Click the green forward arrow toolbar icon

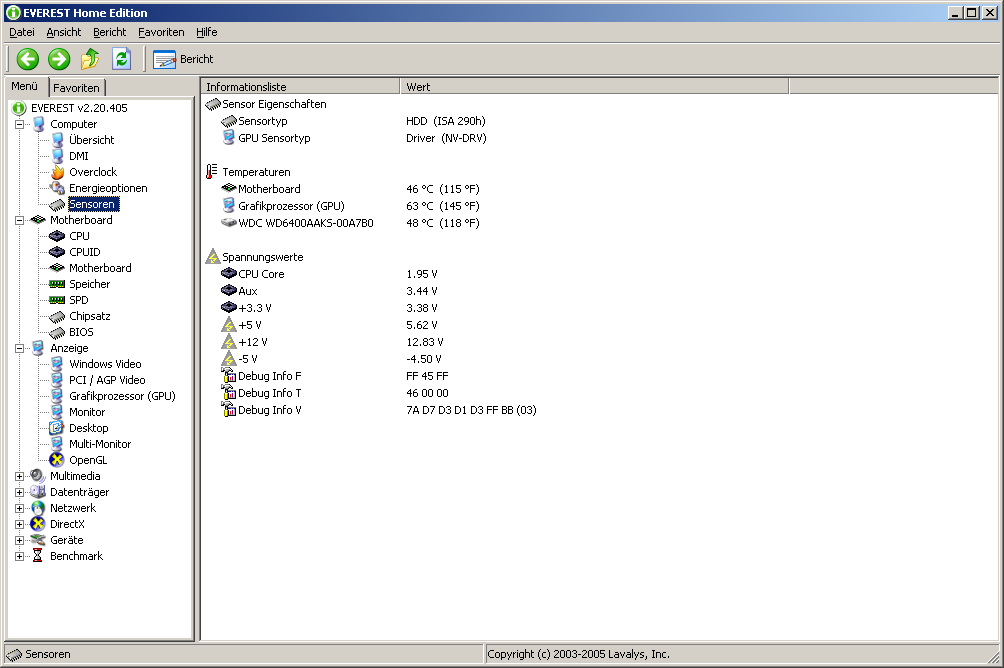pyautogui.click(x=59, y=59)
